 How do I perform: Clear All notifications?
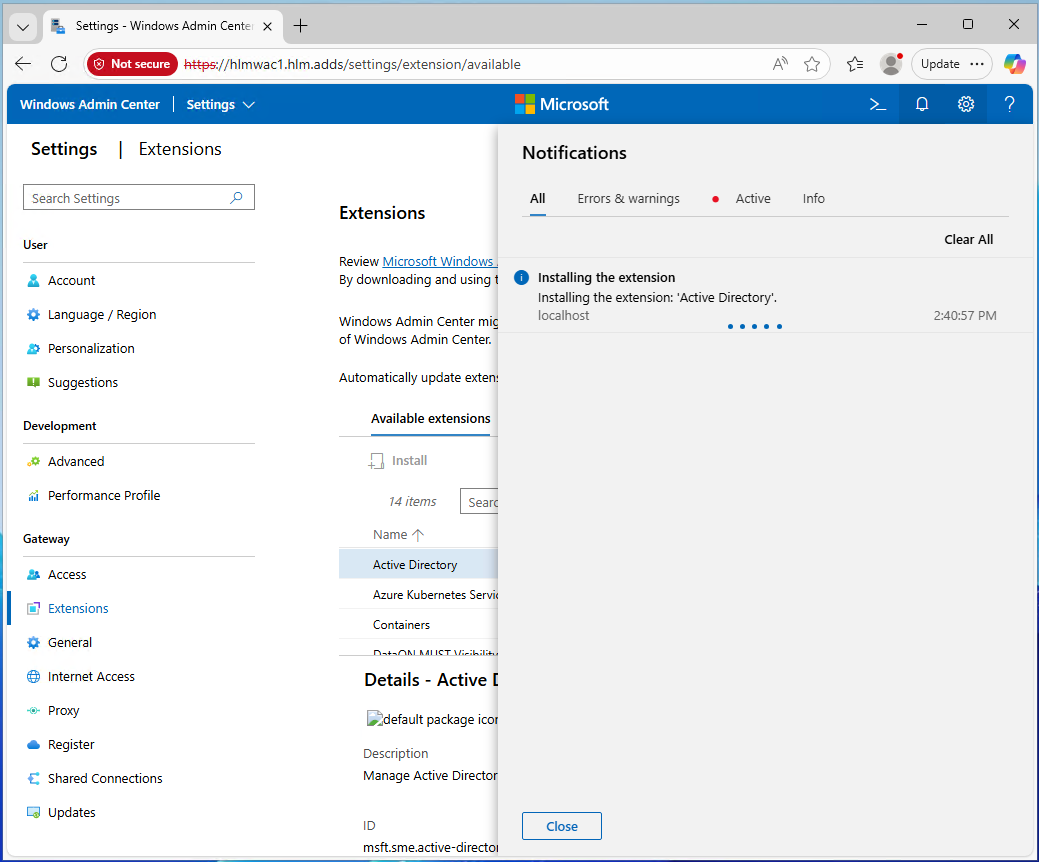point(968,240)
